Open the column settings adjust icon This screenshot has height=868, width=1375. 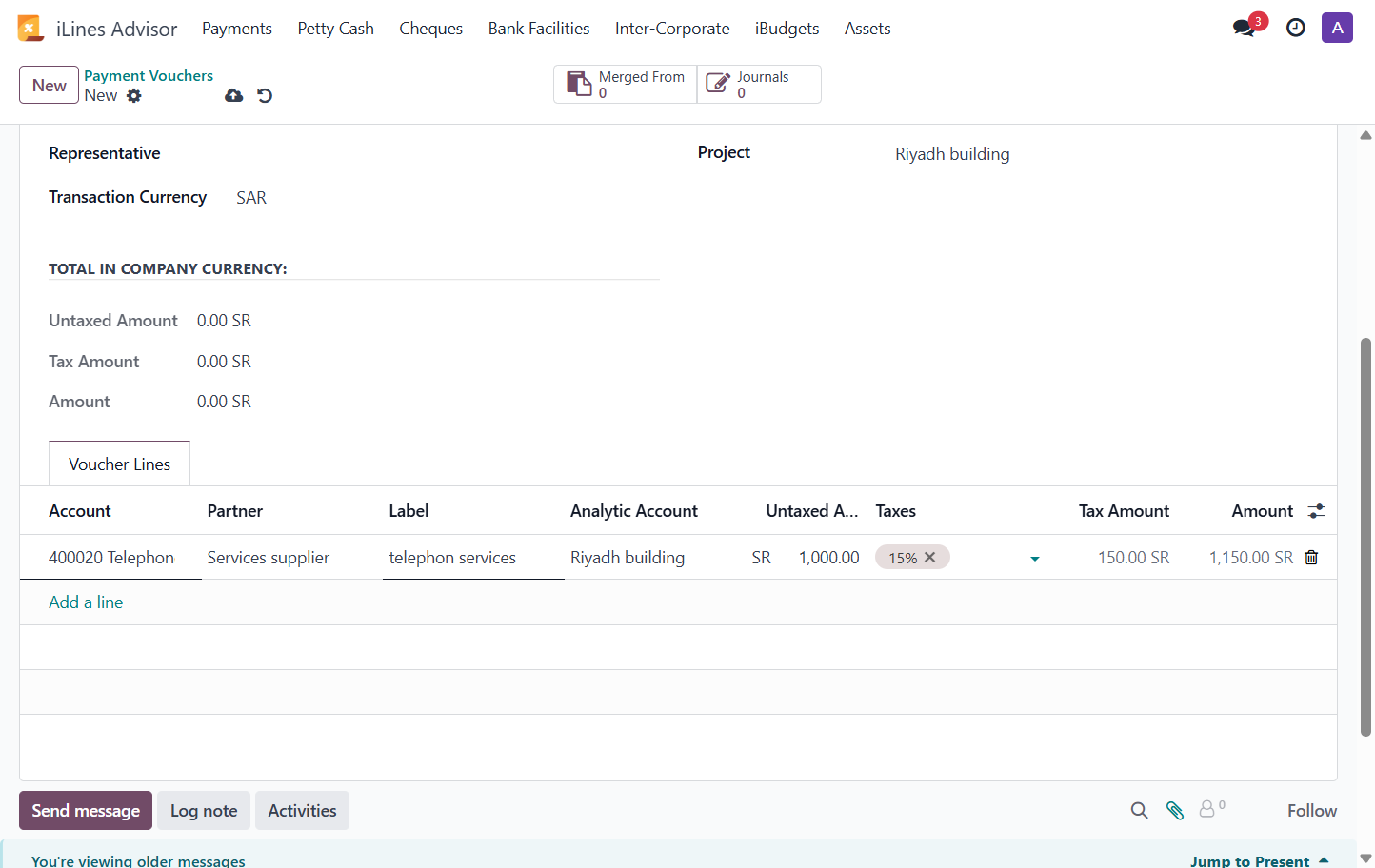(x=1317, y=511)
